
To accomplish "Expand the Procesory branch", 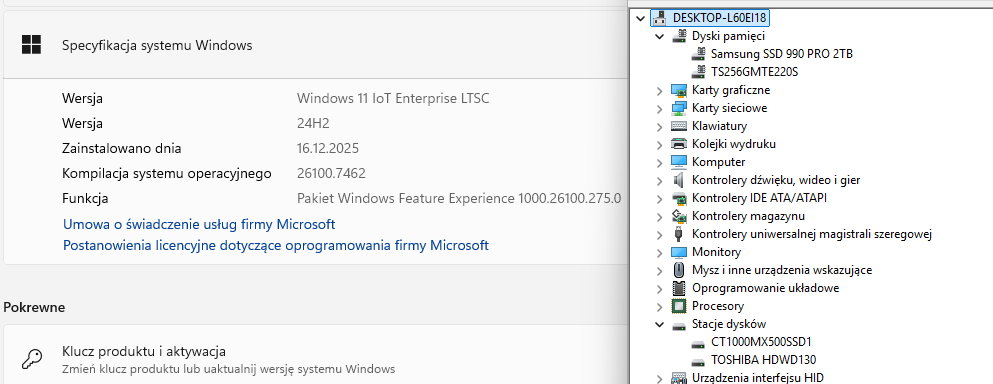I will tap(659, 306).
